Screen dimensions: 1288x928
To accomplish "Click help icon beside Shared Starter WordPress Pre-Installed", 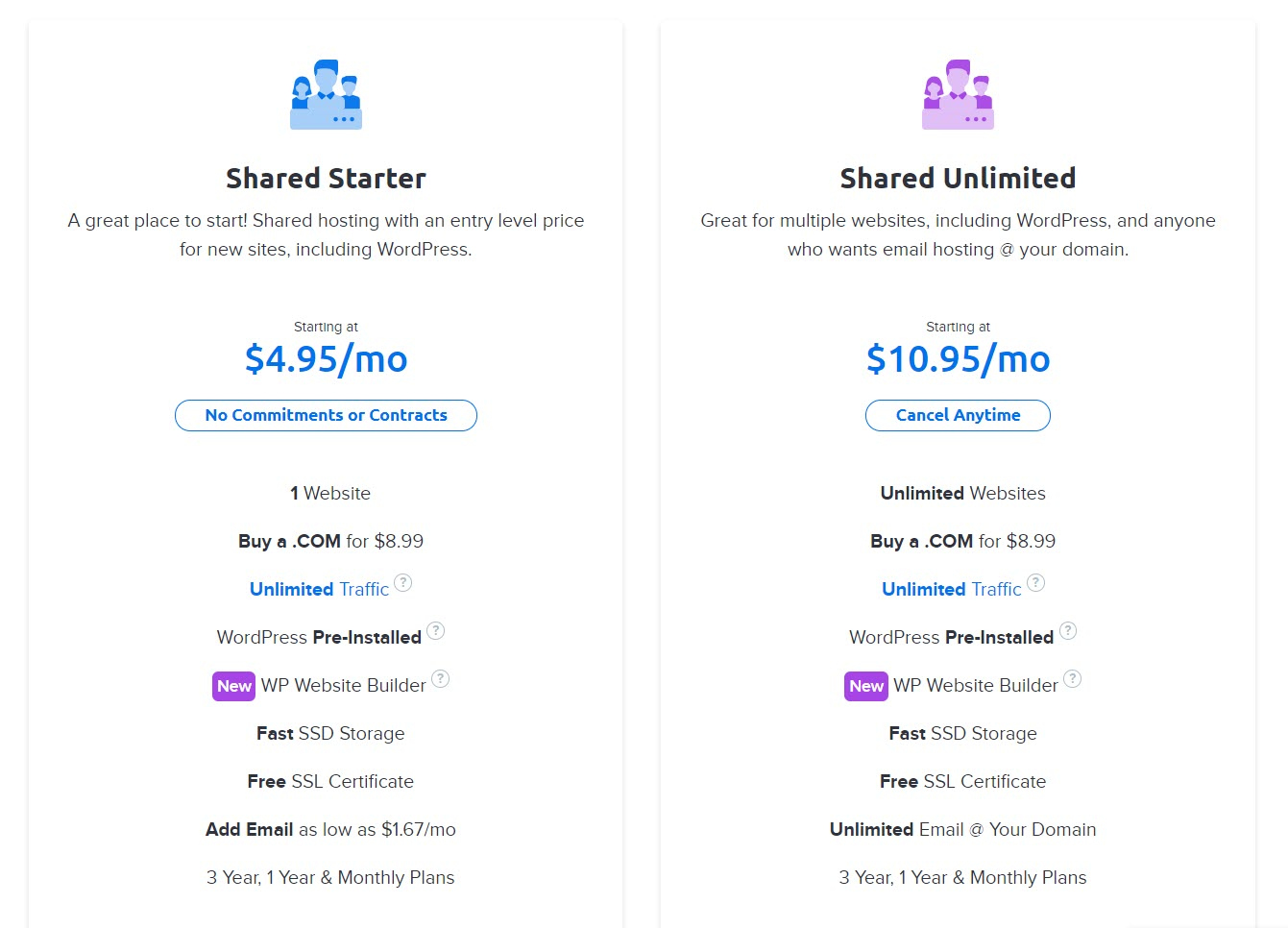I will 436,631.
